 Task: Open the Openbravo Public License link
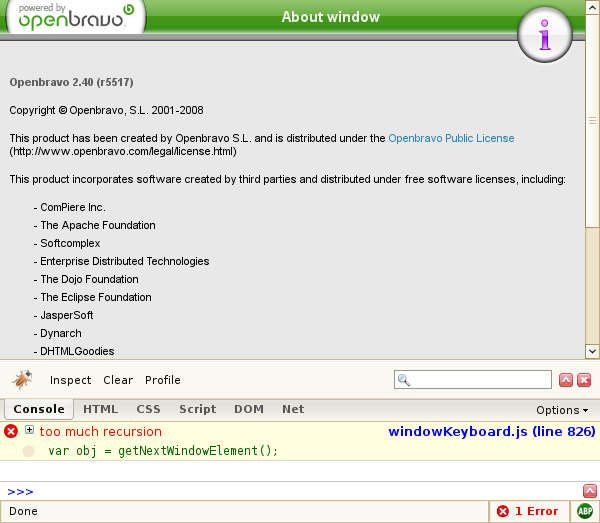click(x=451, y=138)
